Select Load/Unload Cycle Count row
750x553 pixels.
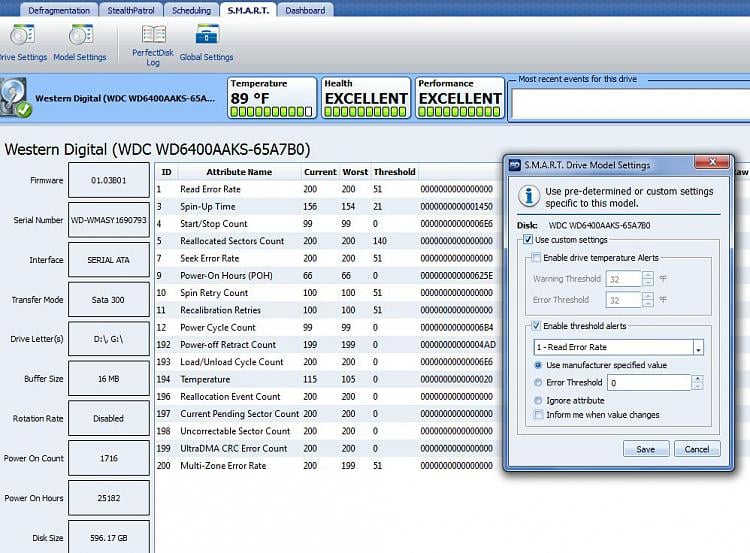(x=328, y=362)
